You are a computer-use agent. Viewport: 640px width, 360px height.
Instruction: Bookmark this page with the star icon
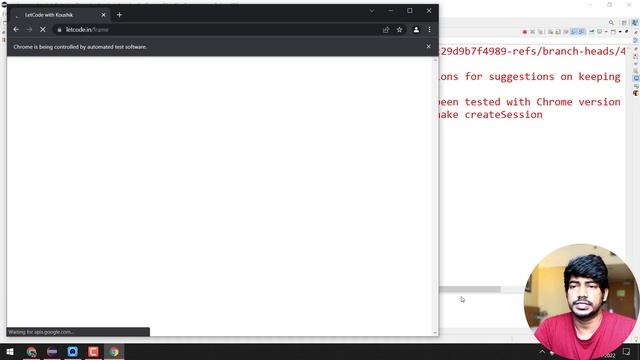pos(399,29)
